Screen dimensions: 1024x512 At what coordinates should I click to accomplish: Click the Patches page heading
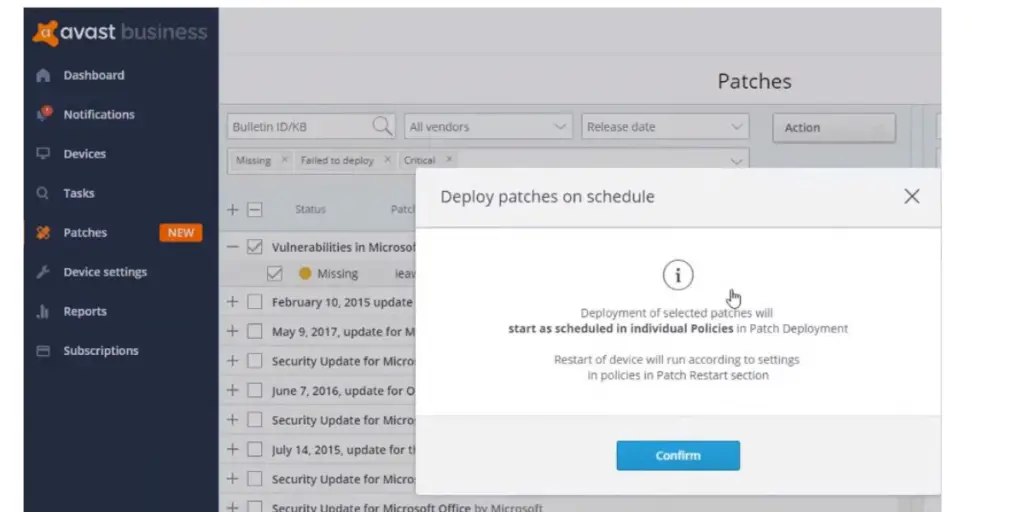[x=754, y=82]
